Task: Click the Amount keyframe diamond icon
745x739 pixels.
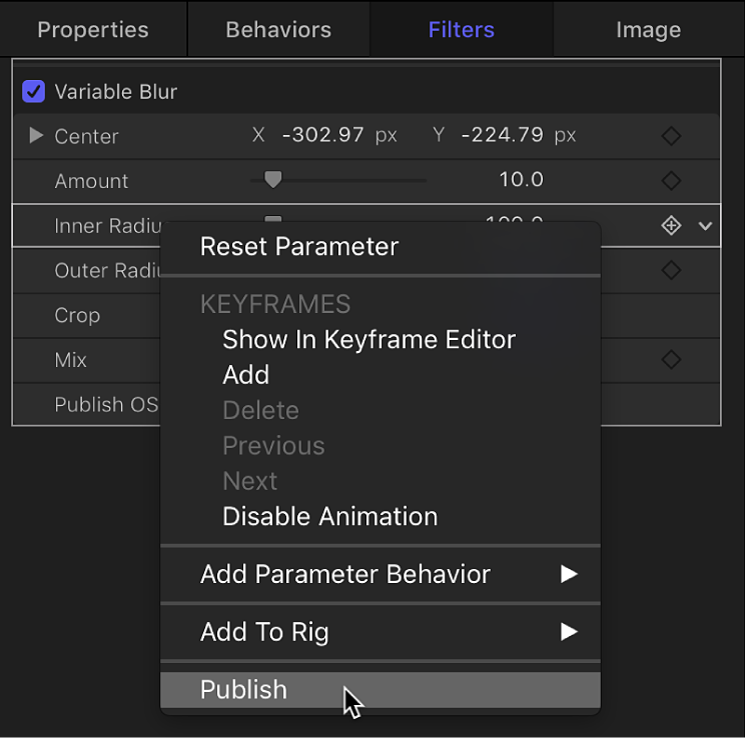Action: pos(671,181)
